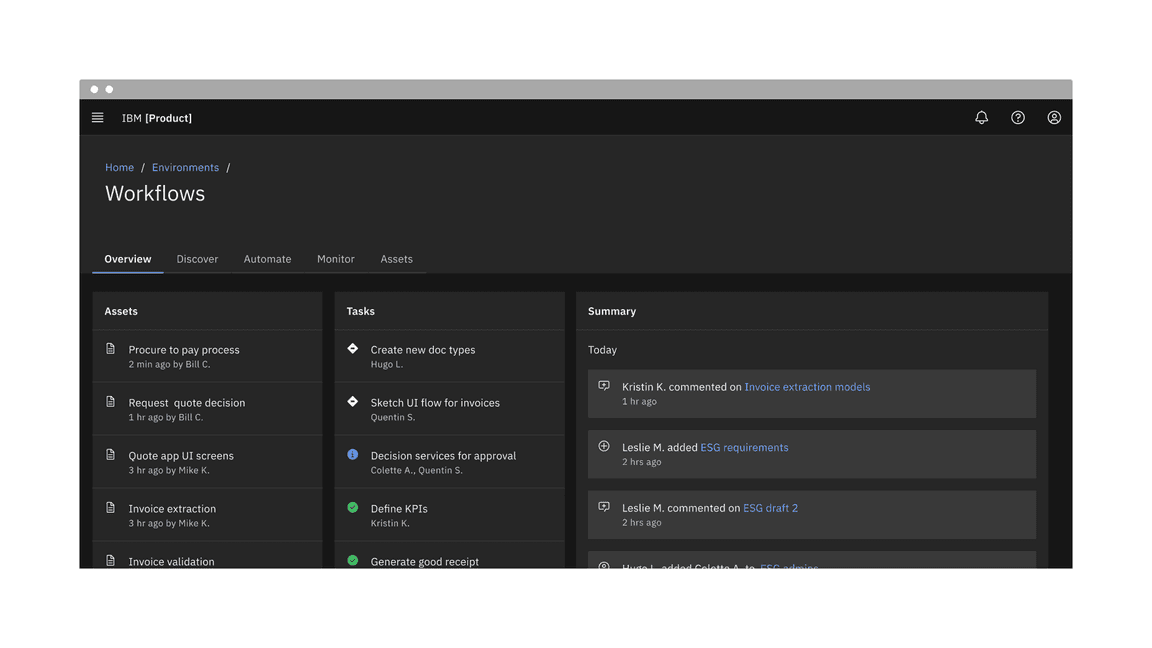The width and height of the screenshot is (1152, 648).
Task: Open the user profile avatar icon
Action: point(1054,118)
